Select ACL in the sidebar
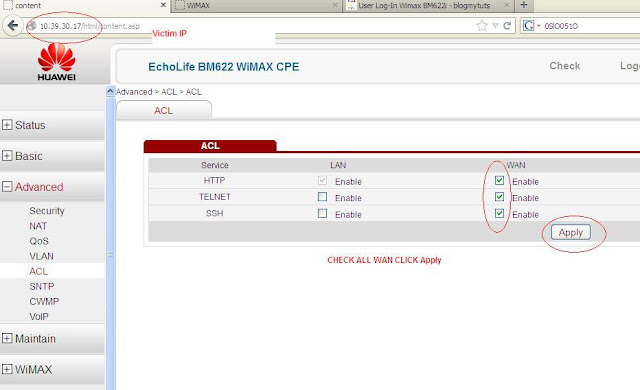 tap(38, 271)
